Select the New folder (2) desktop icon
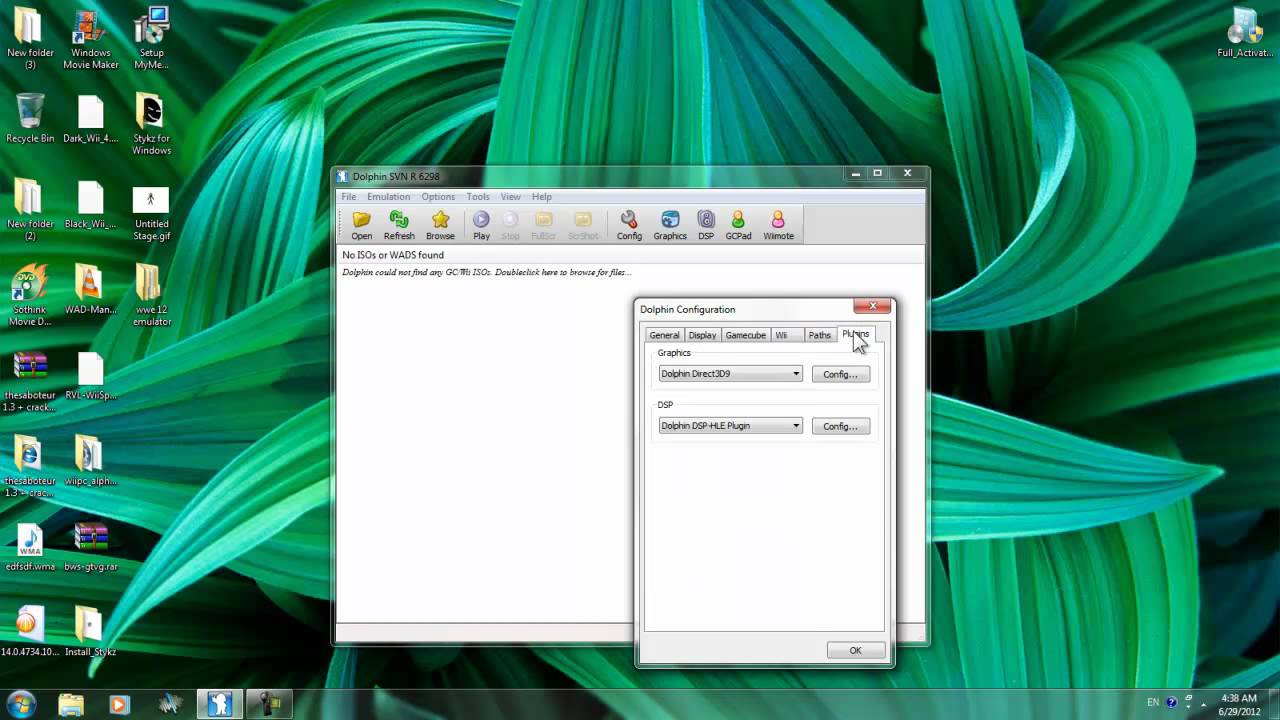Viewport: 1280px width, 720px height. (30, 211)
